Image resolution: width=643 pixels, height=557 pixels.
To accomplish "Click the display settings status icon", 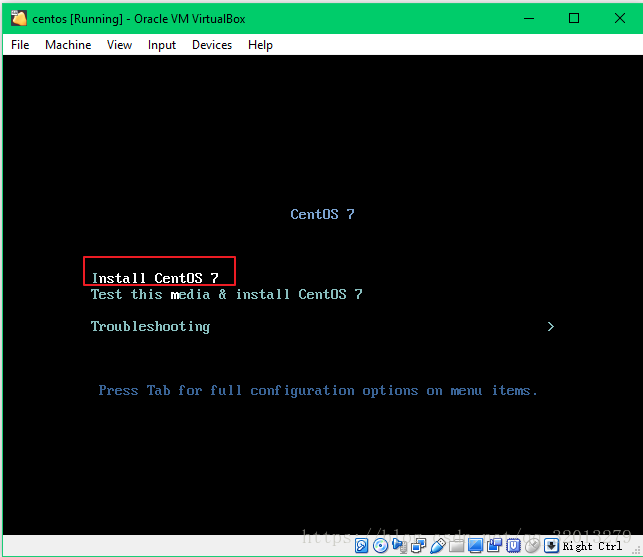I will tap(475, 546).
